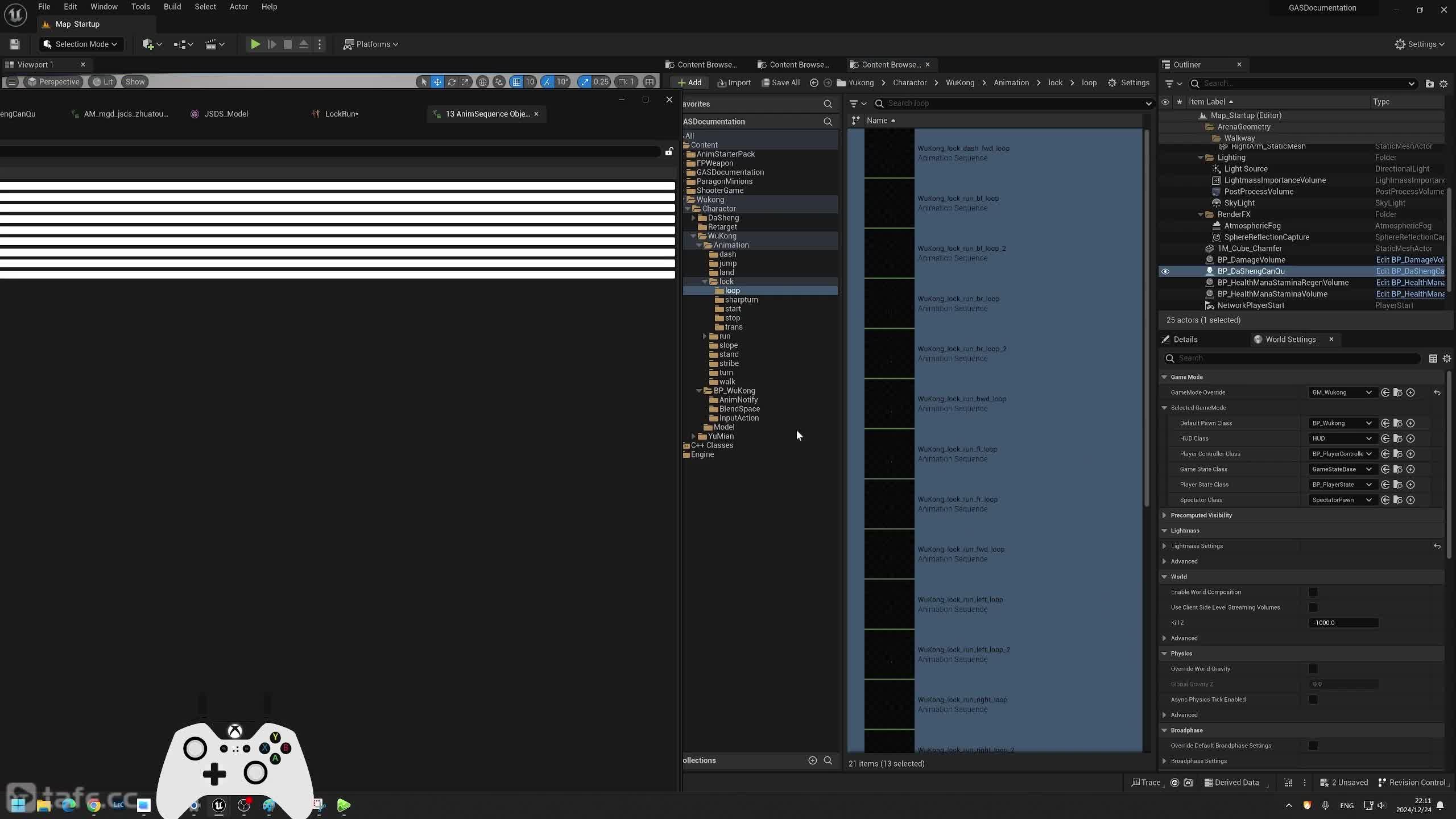Create new class for Spectator Class
The image size is (1456, 819).
1410,500
